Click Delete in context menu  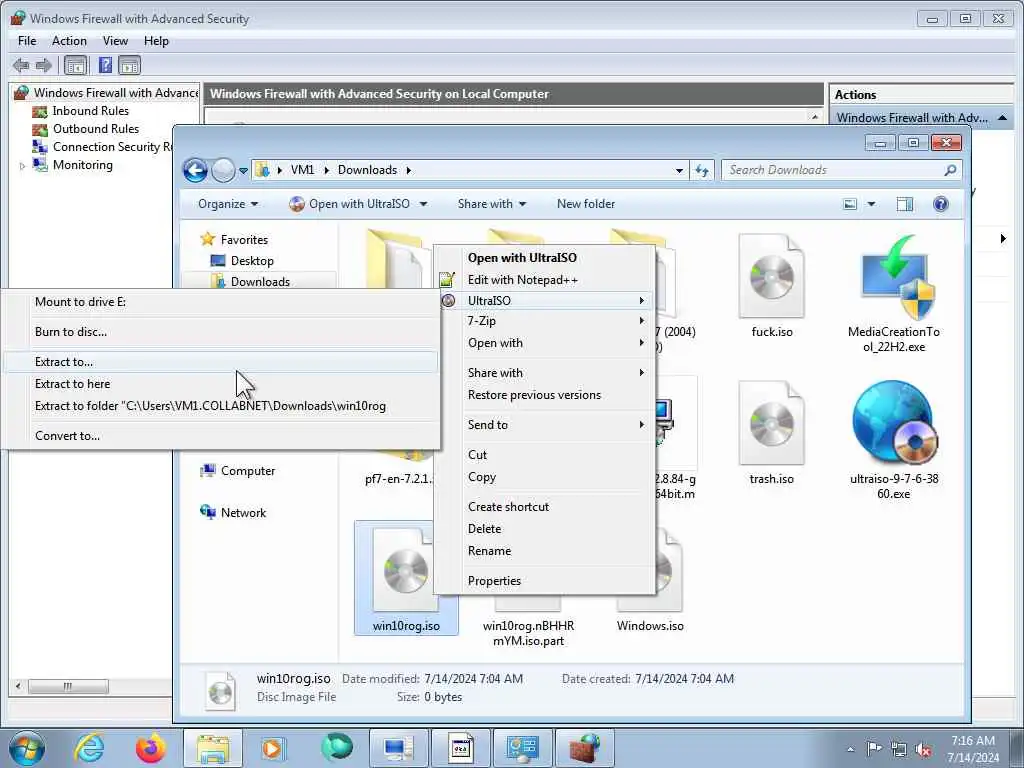[x=545, y=529]
